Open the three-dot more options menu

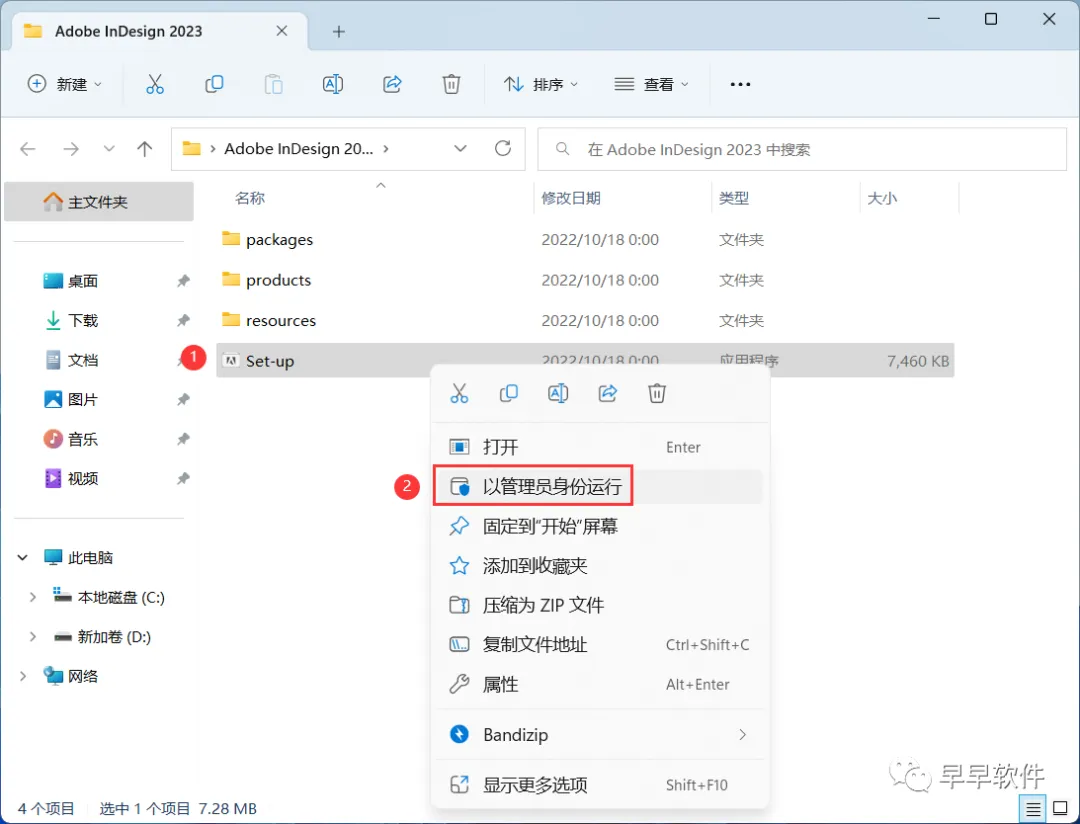(740, 84)
